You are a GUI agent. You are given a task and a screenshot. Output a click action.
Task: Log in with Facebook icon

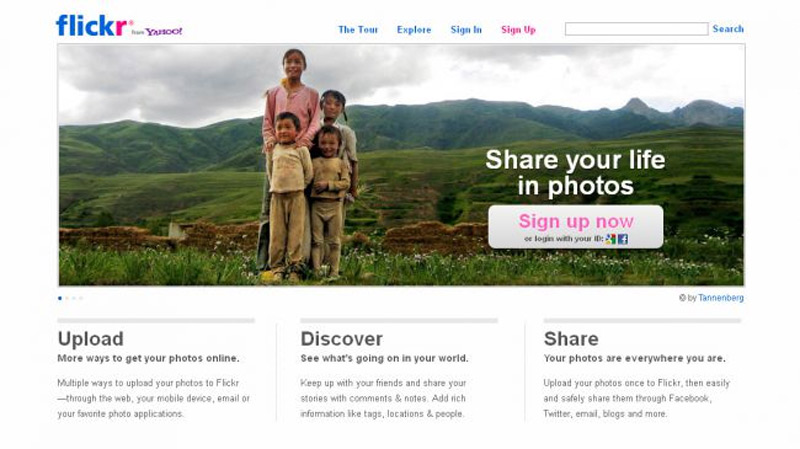[623, 239]
